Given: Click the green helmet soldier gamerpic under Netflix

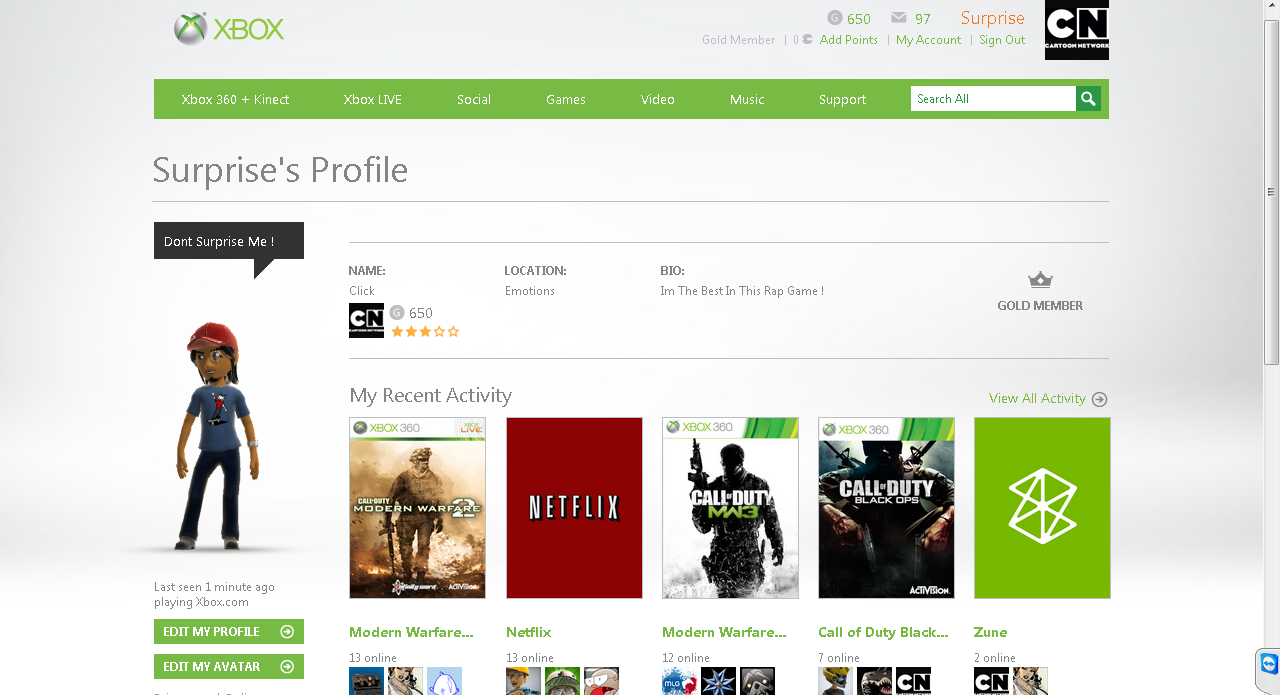Looking at the screenshot, I should pos(562,681).
